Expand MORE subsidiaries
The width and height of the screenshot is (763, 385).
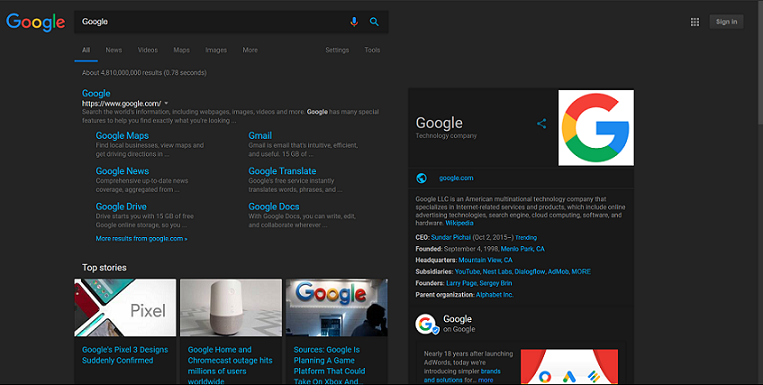[x=581, y=272]
